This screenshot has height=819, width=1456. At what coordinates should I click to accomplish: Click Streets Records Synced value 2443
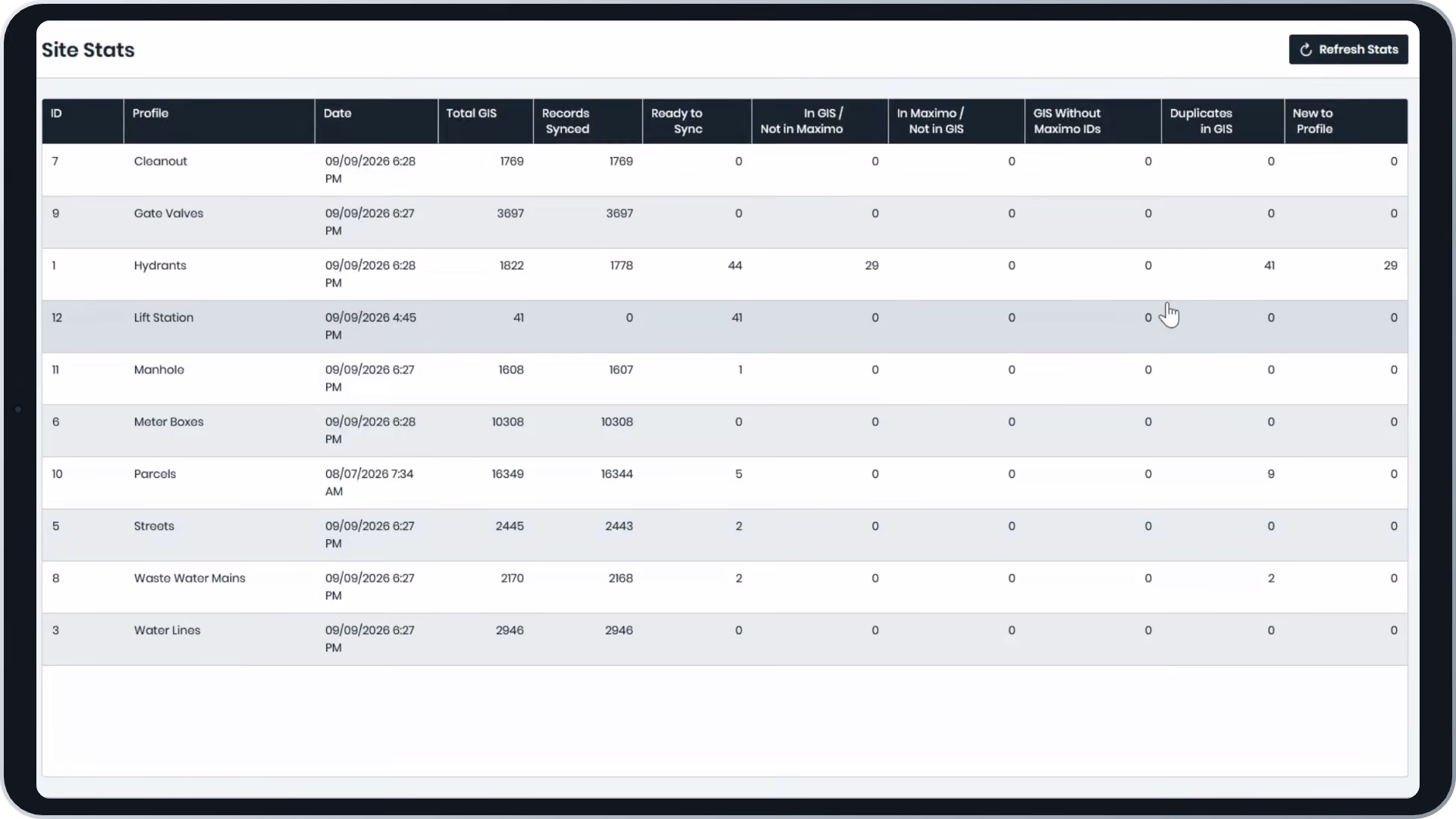(x=619, y=526)
